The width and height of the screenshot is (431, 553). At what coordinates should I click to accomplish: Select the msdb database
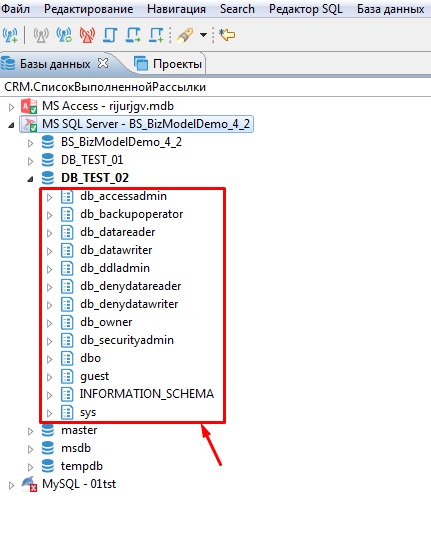(76, 448)
